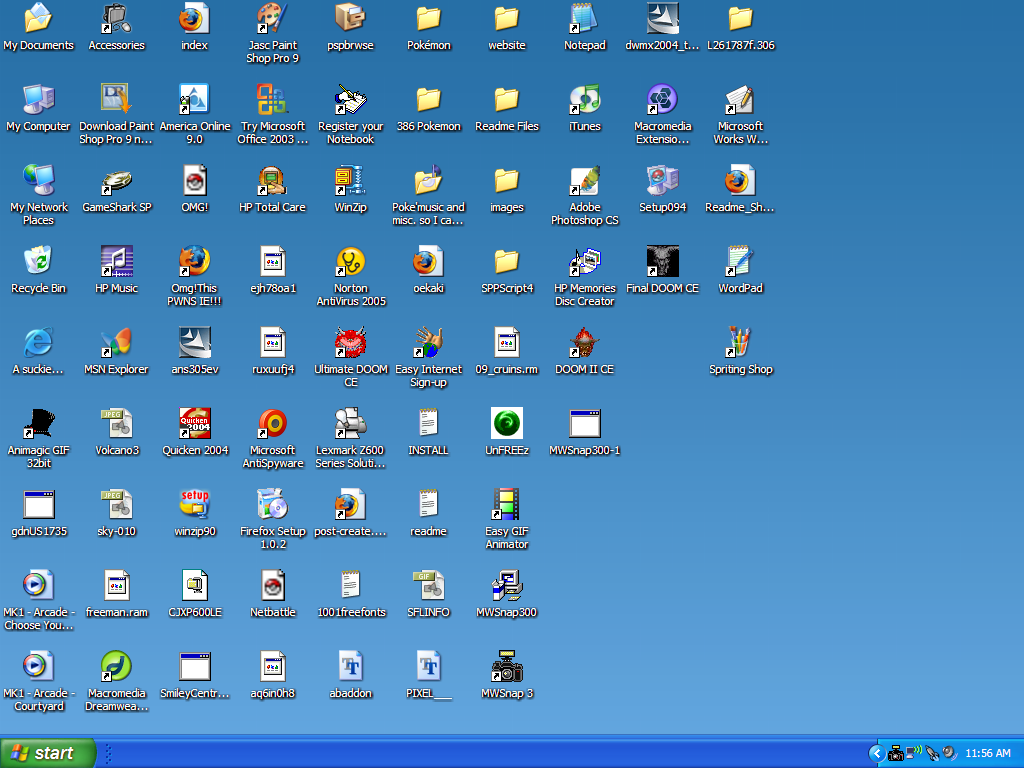
Task: Open the wireless network tray icon
Action: coord(914,753)
